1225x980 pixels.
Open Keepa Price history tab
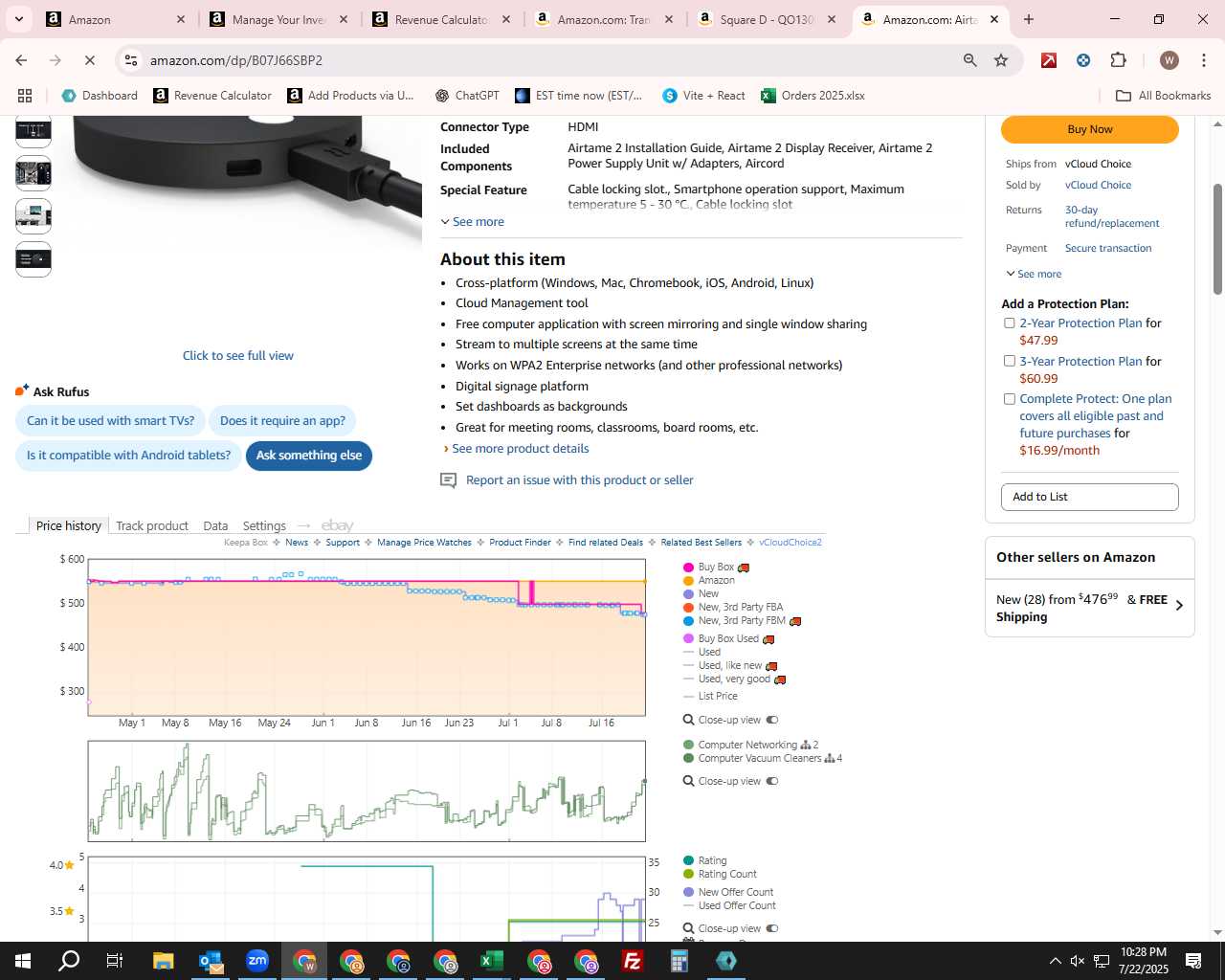pyautogui.click(x=68, y=525)
